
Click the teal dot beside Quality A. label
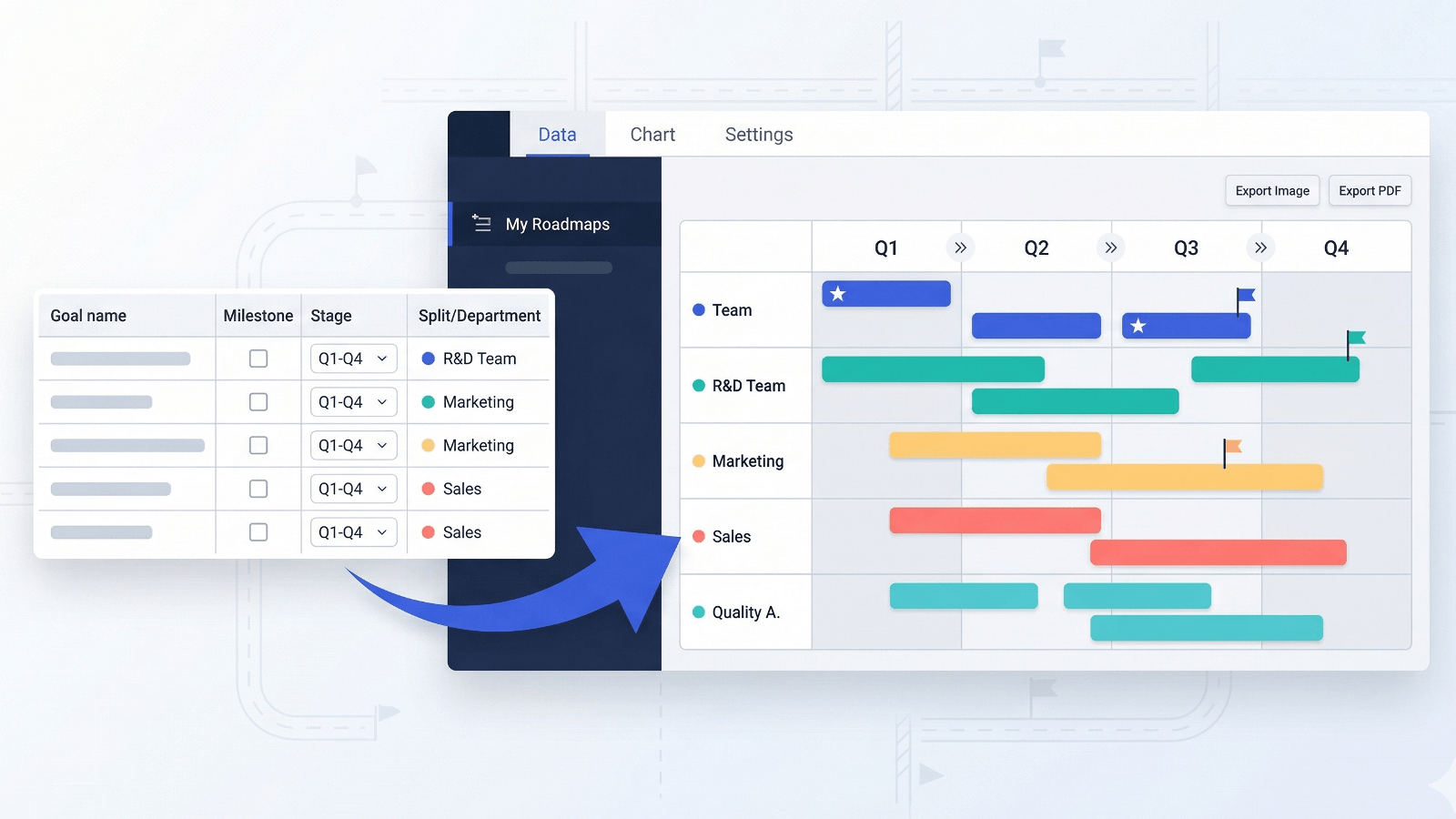698,612
